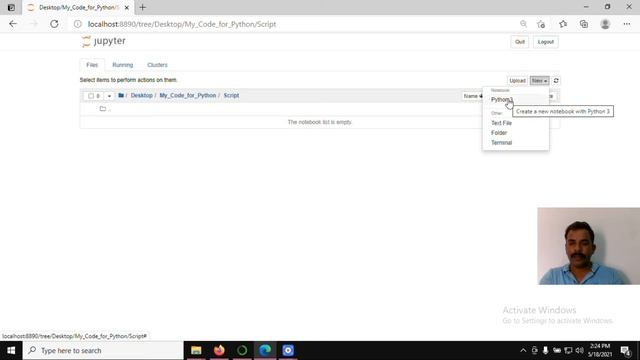Toggle the select all items checkbox
The height and width of the screenshot is (360, 640).
click(91, 96)
